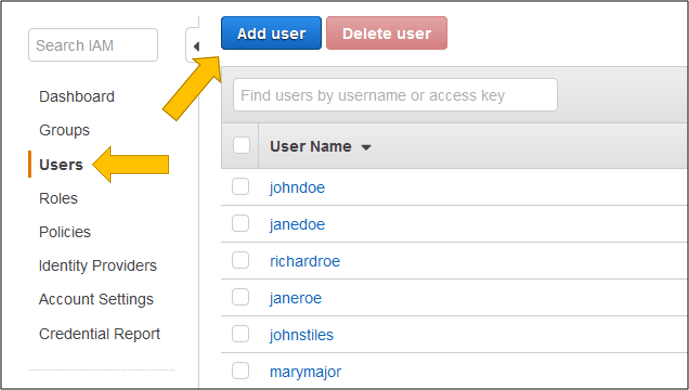Focus the Search IAM field

click(93, 45)
